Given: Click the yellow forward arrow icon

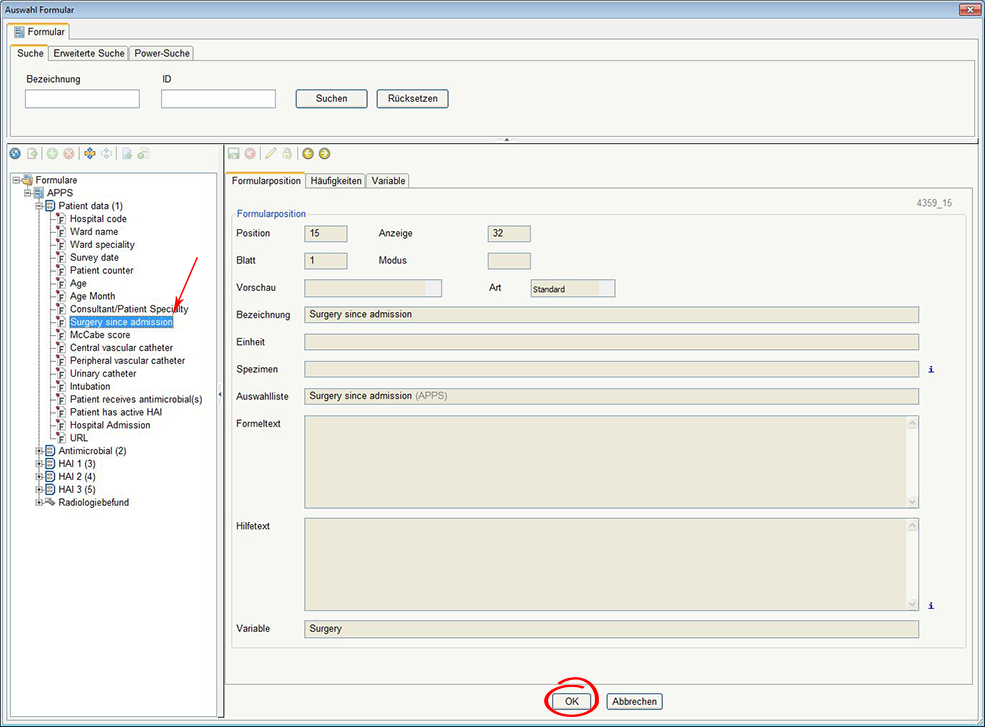Looking at the screenshot, I should 324,154.
